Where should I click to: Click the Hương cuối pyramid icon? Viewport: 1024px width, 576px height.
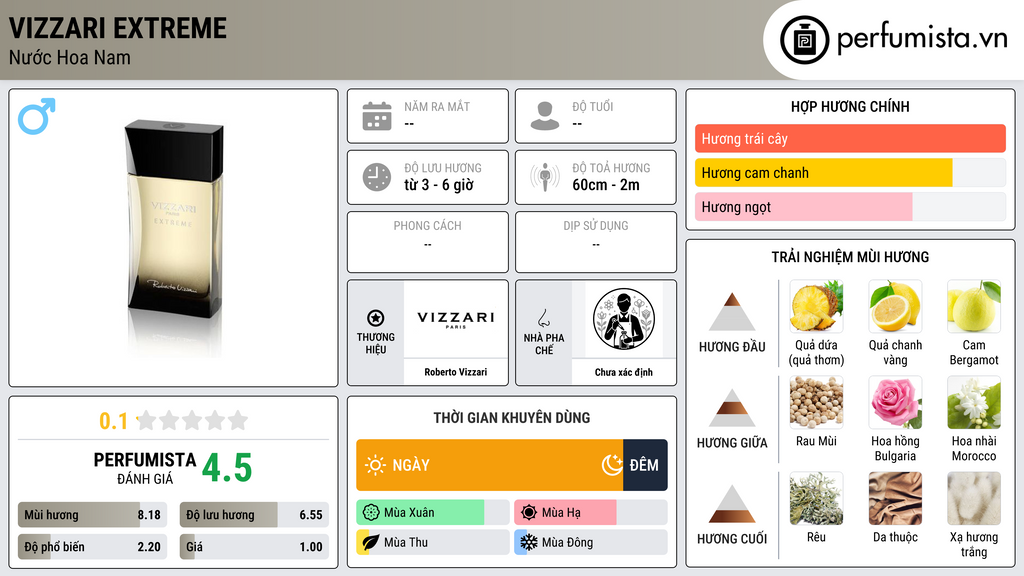(x=732, y=504)
